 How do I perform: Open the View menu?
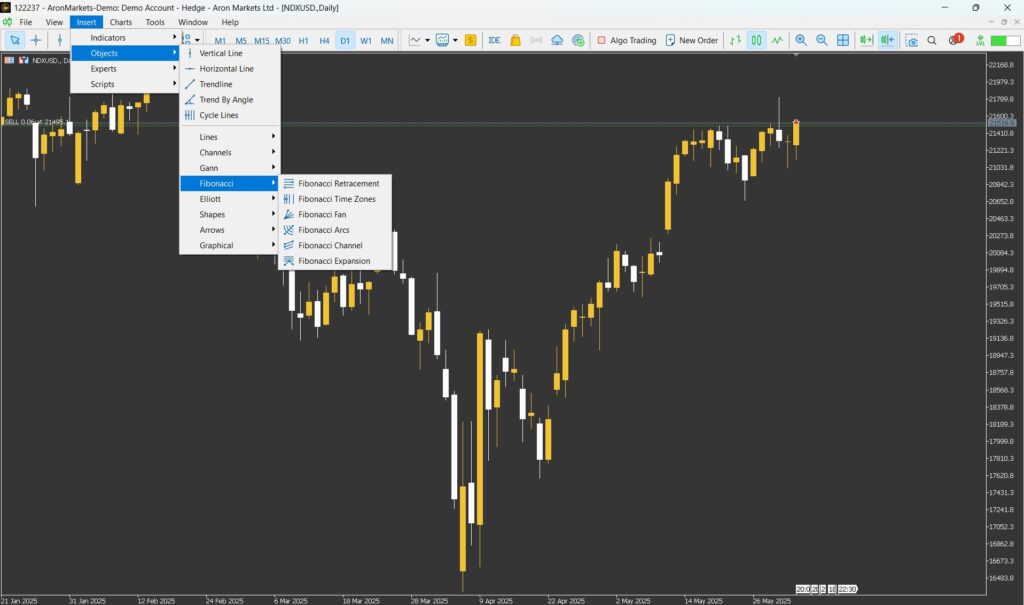[x=54, y=22]
